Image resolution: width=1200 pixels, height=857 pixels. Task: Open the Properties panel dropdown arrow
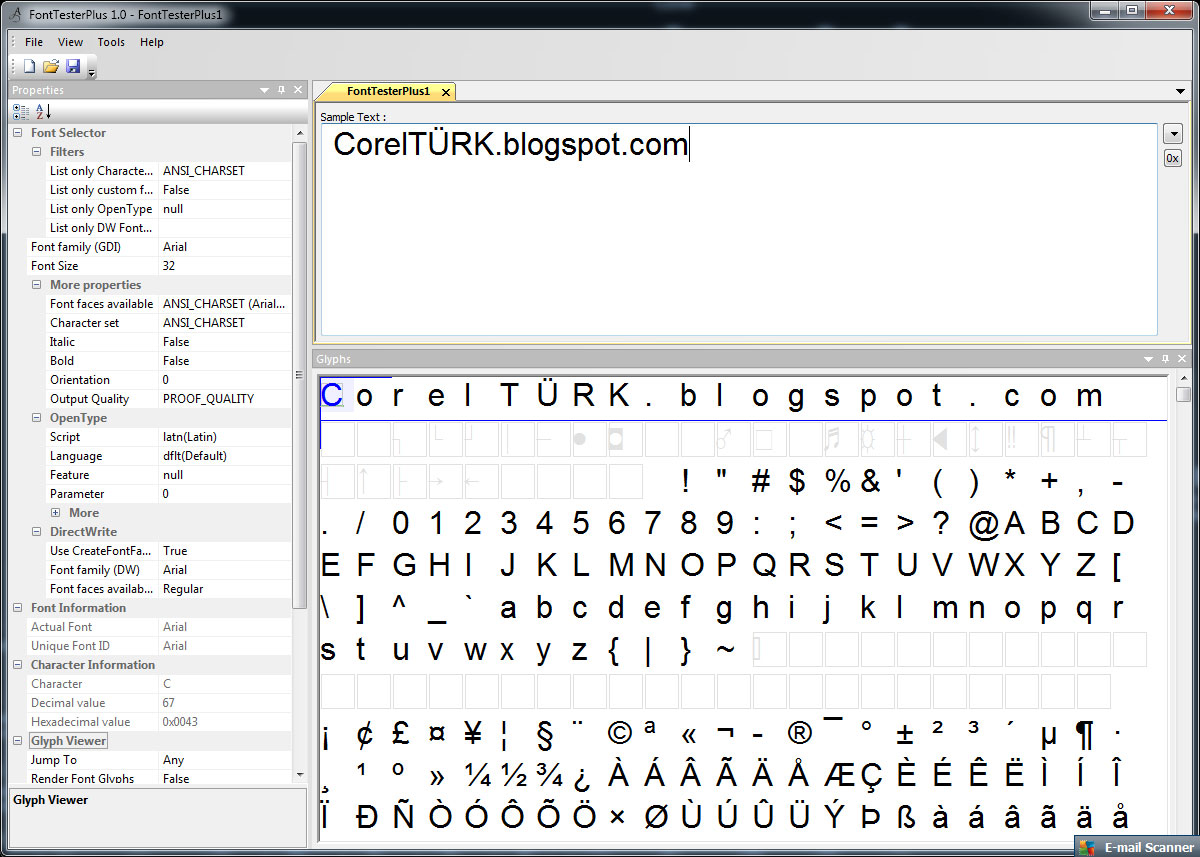click(x=264, y=90)
